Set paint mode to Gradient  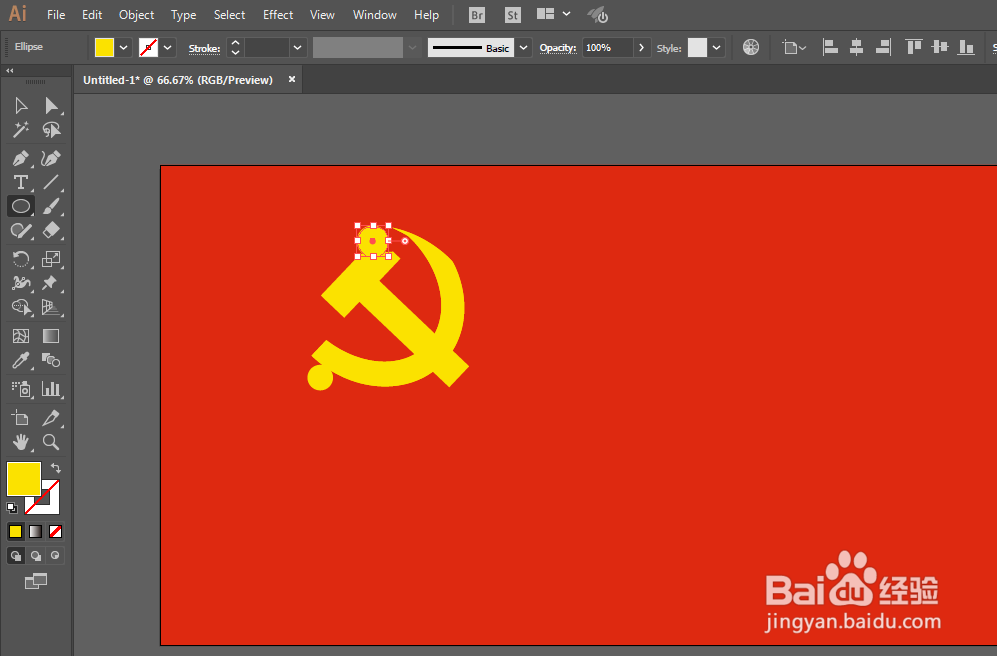point(36,531)
